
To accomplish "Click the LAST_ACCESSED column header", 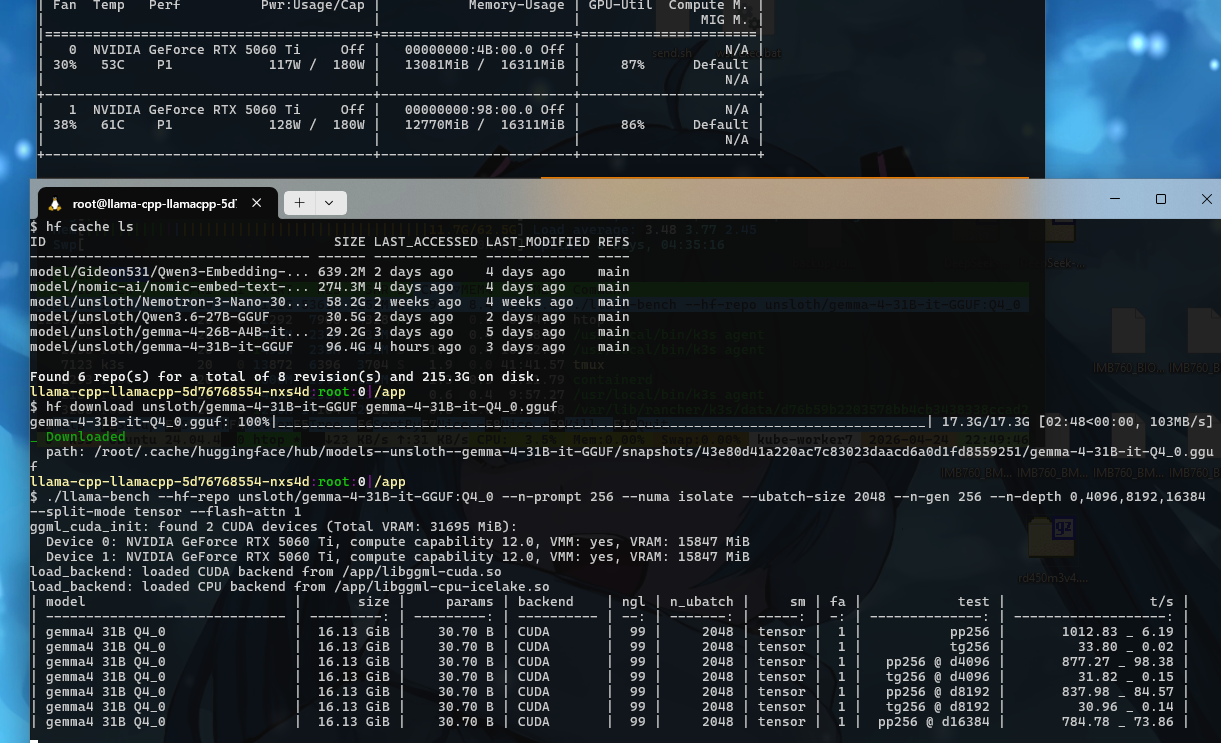I will (426, 242).
